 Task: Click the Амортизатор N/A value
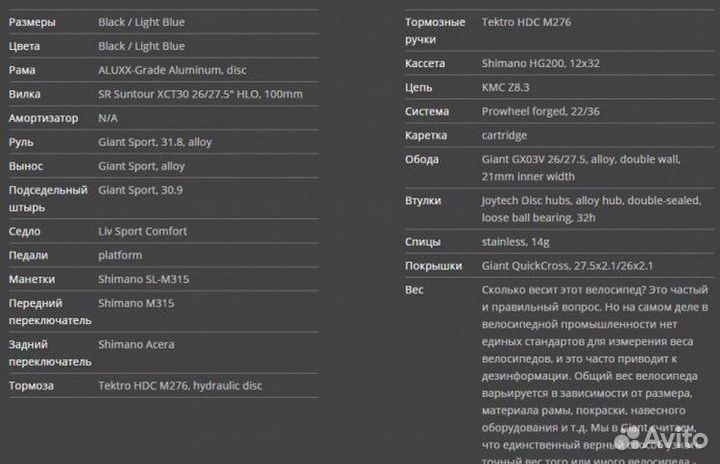click(108, 118)
